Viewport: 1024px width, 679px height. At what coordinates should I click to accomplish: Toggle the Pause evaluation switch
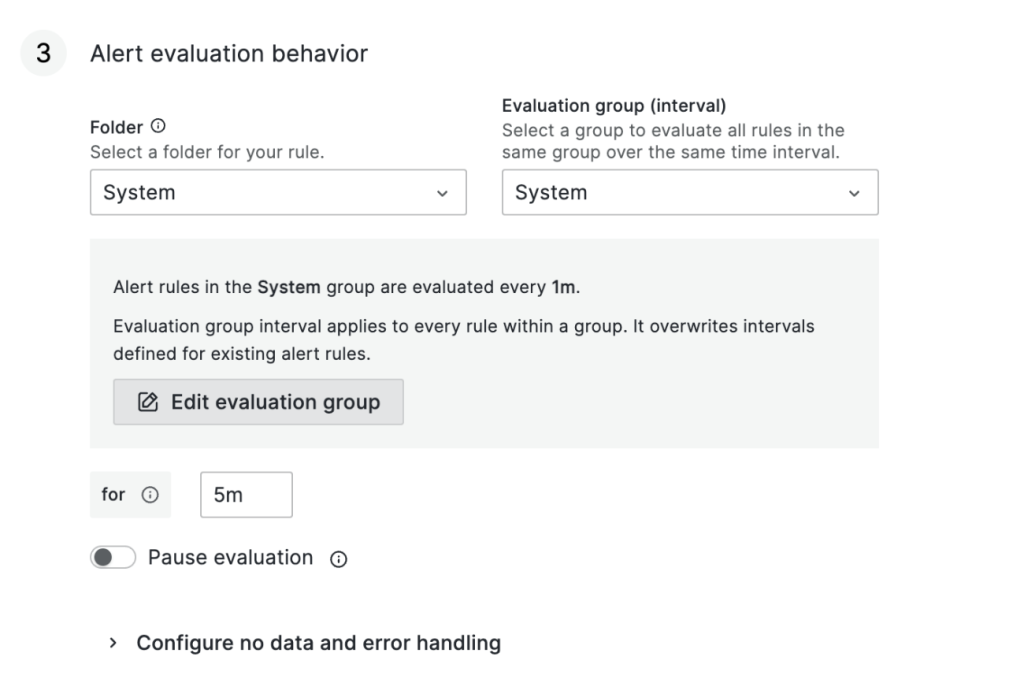pos(112,558)
